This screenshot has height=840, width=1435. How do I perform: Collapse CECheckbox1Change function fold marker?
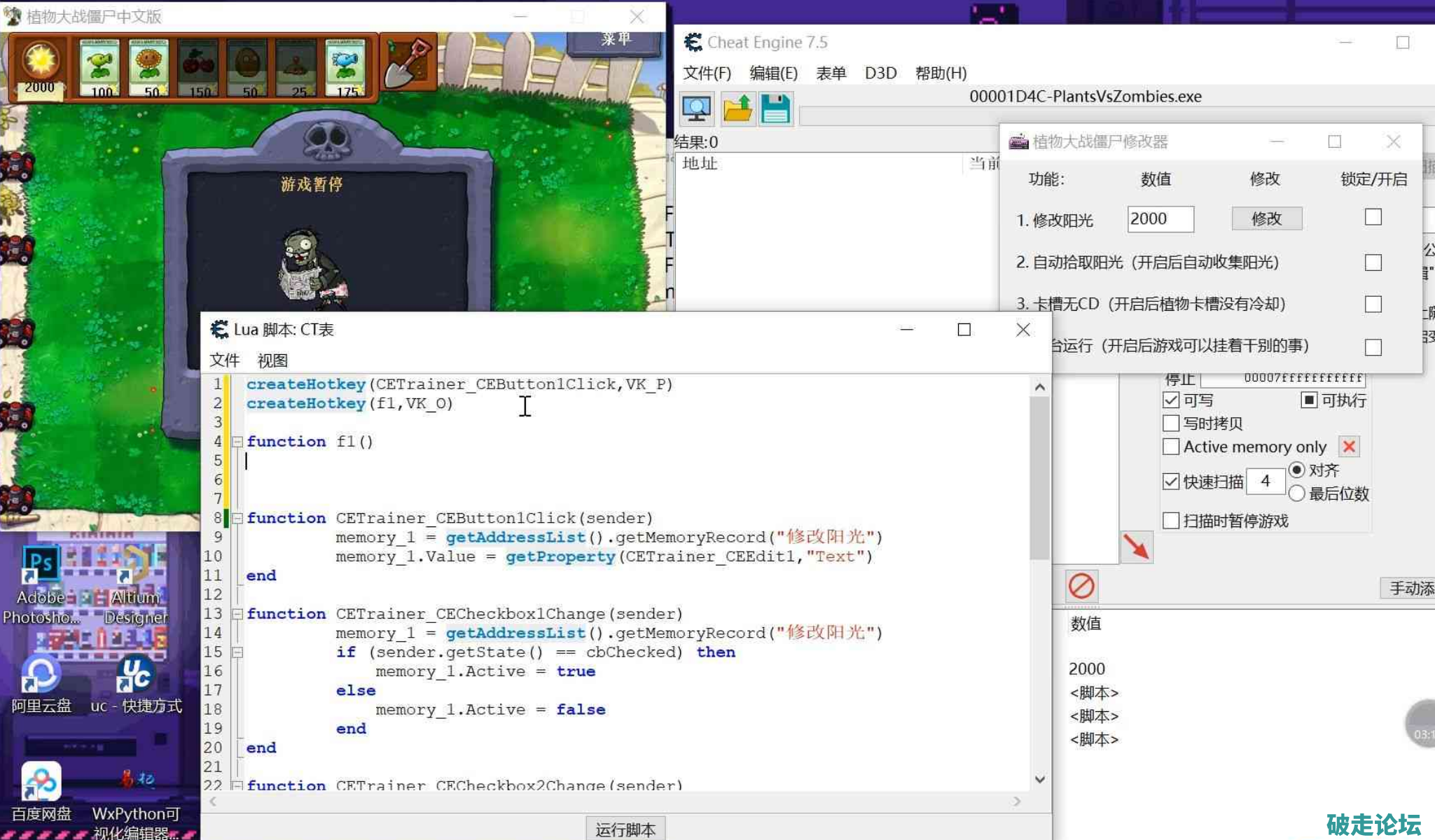point(237,614)
